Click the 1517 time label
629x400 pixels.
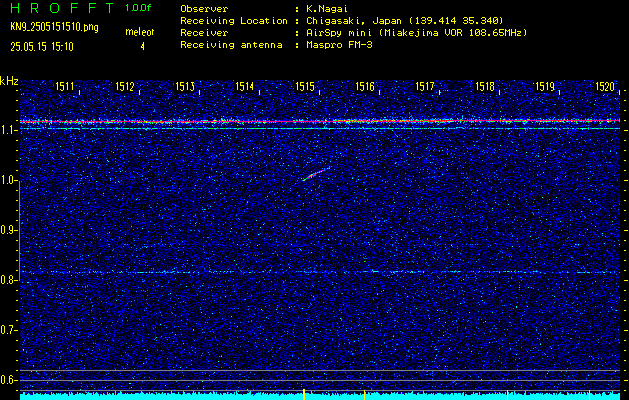425,86
